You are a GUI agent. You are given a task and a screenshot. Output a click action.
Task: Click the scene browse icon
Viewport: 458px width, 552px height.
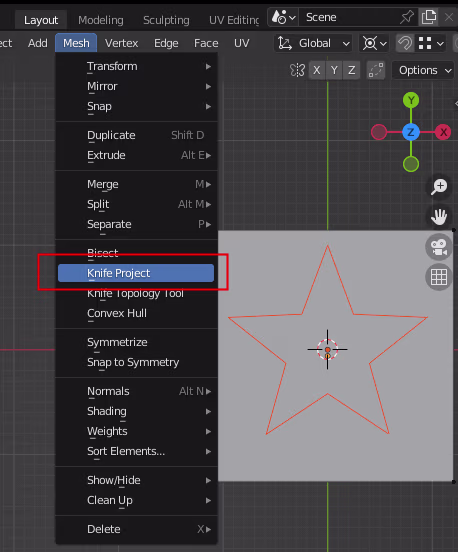[x=283, y=17]
